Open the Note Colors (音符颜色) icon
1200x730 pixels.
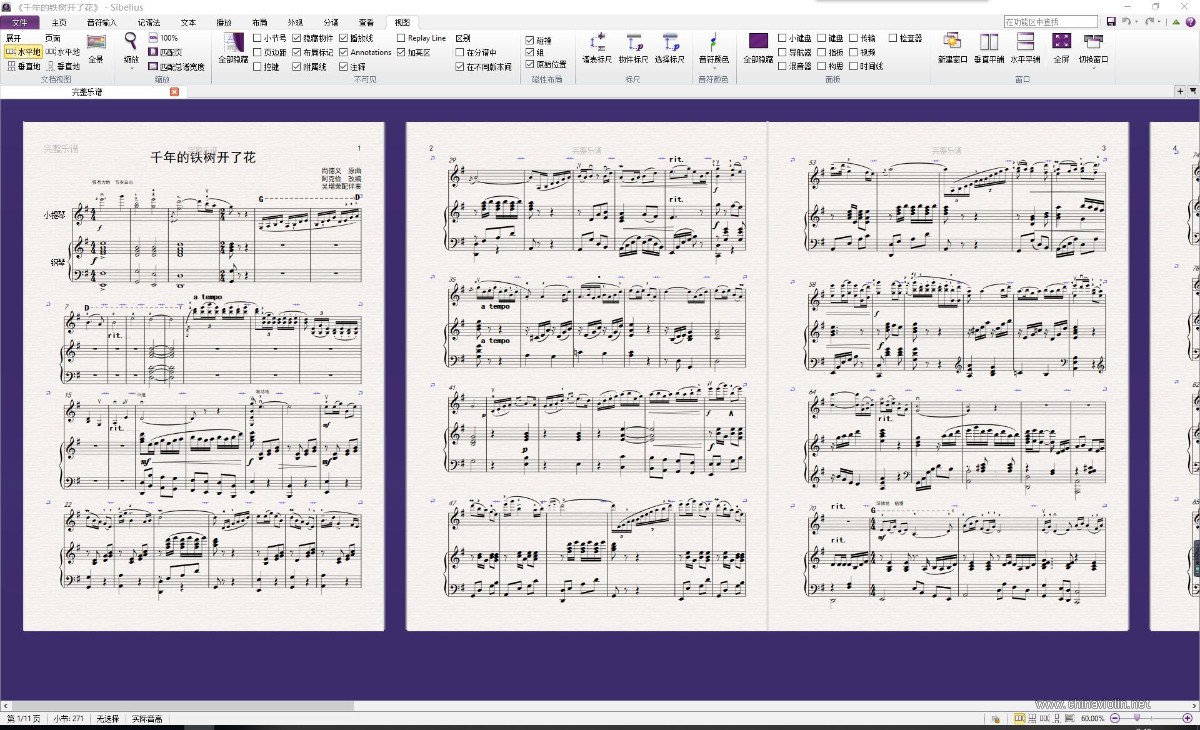click(x=713, y=46)
